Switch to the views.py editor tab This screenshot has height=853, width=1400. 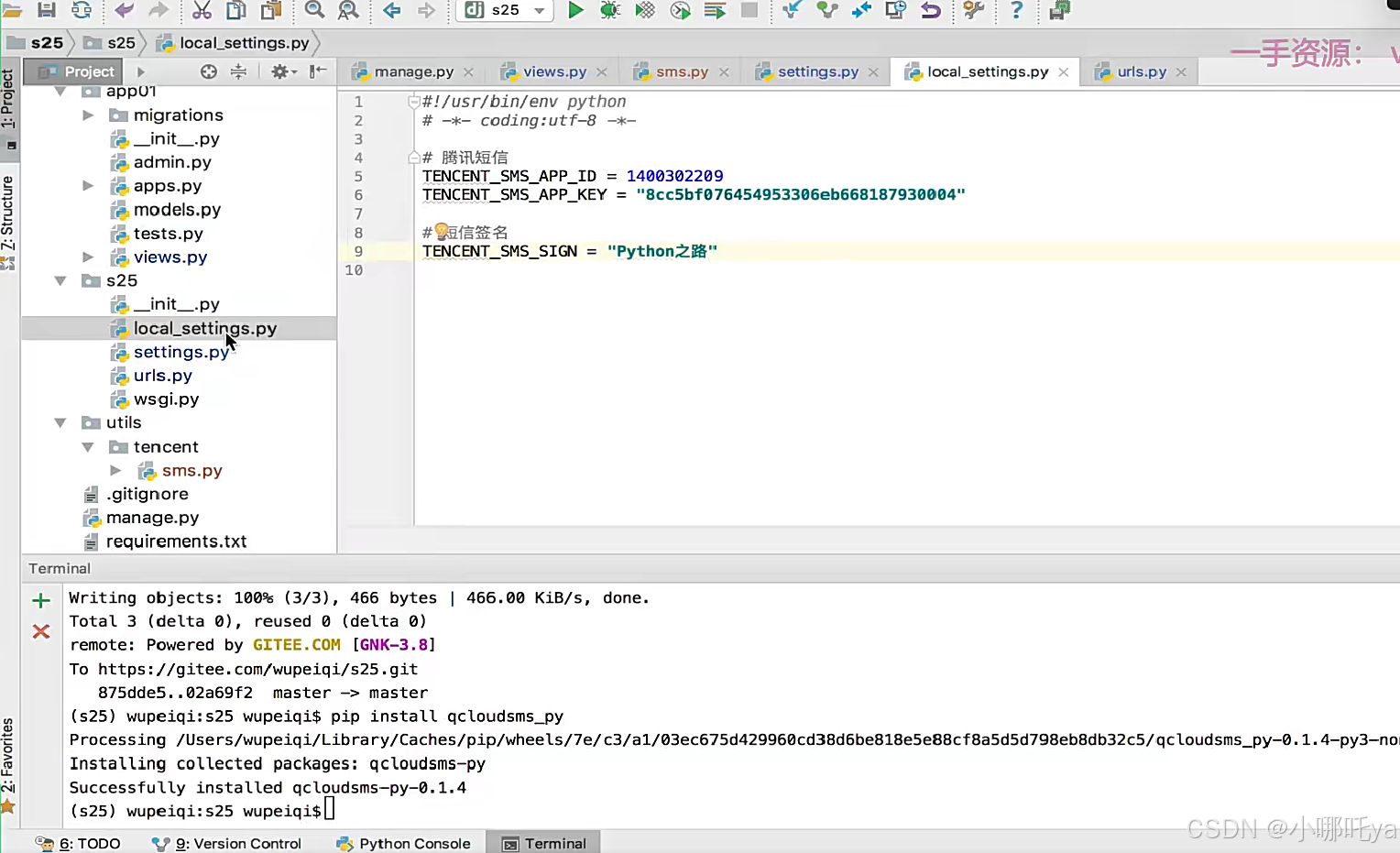(x=554, y=71)
